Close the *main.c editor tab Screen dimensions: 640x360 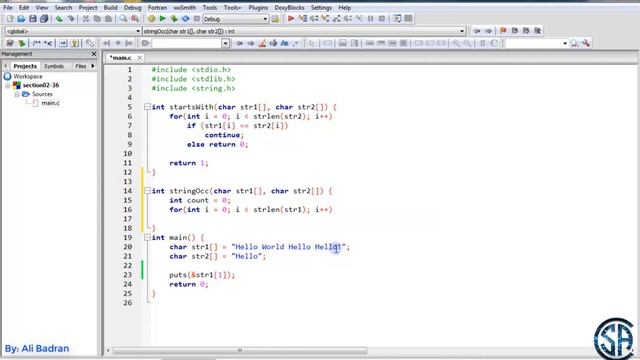point(139,58)
